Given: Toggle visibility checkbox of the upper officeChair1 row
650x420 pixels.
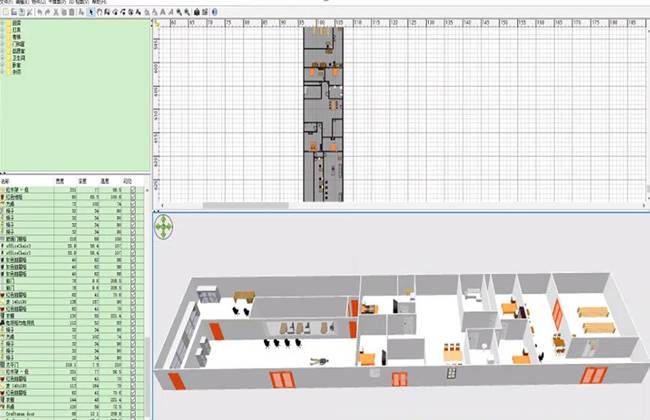Looking at the screenshot, I should (133, 246).
